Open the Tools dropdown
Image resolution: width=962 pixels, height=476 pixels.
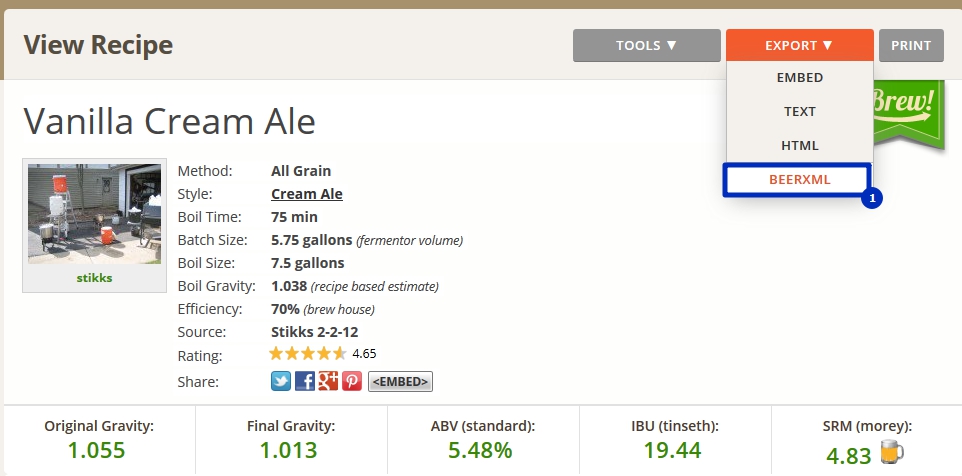pos(646,45)
